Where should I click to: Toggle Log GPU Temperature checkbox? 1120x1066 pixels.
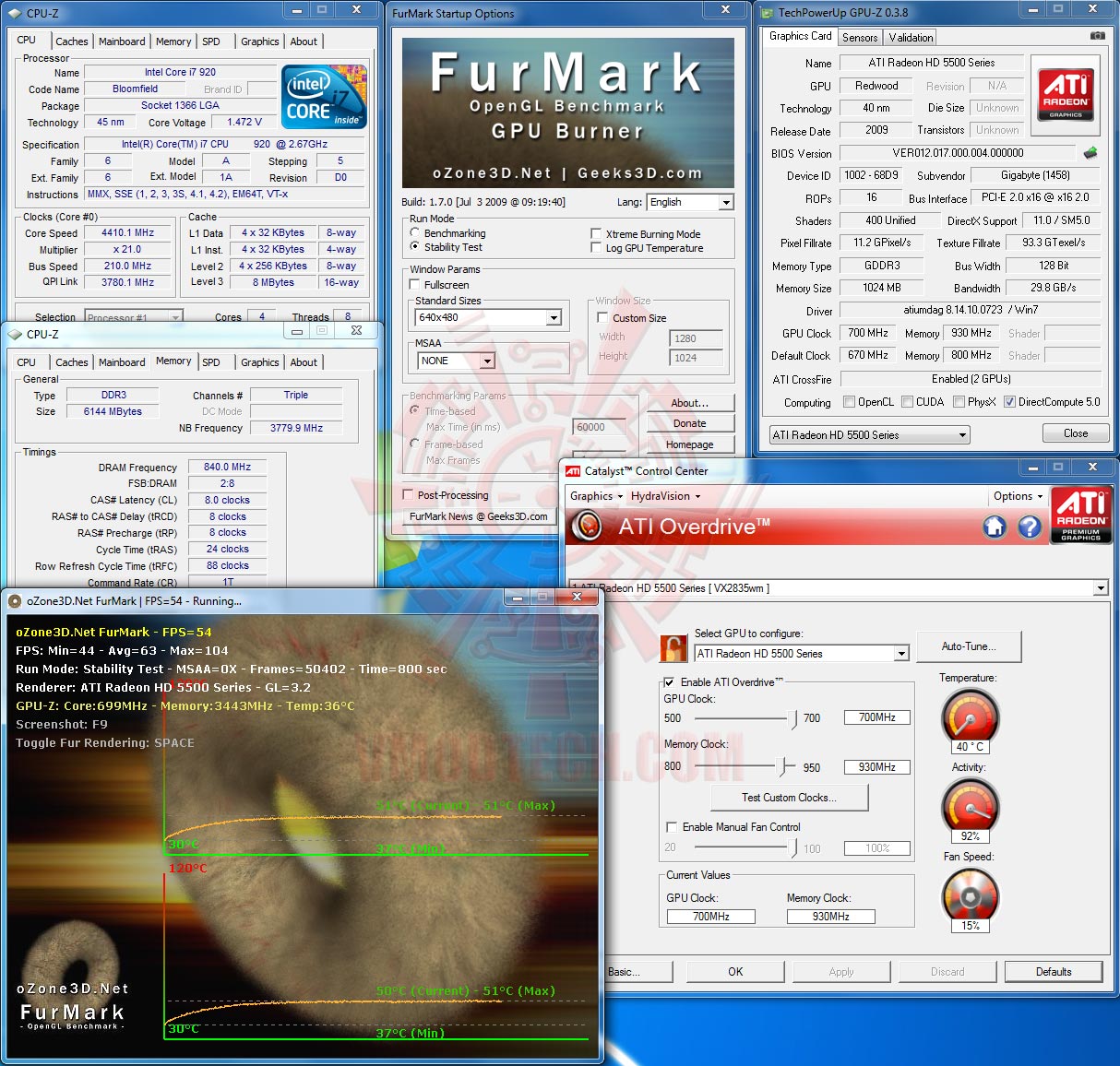tap(596, 248)
